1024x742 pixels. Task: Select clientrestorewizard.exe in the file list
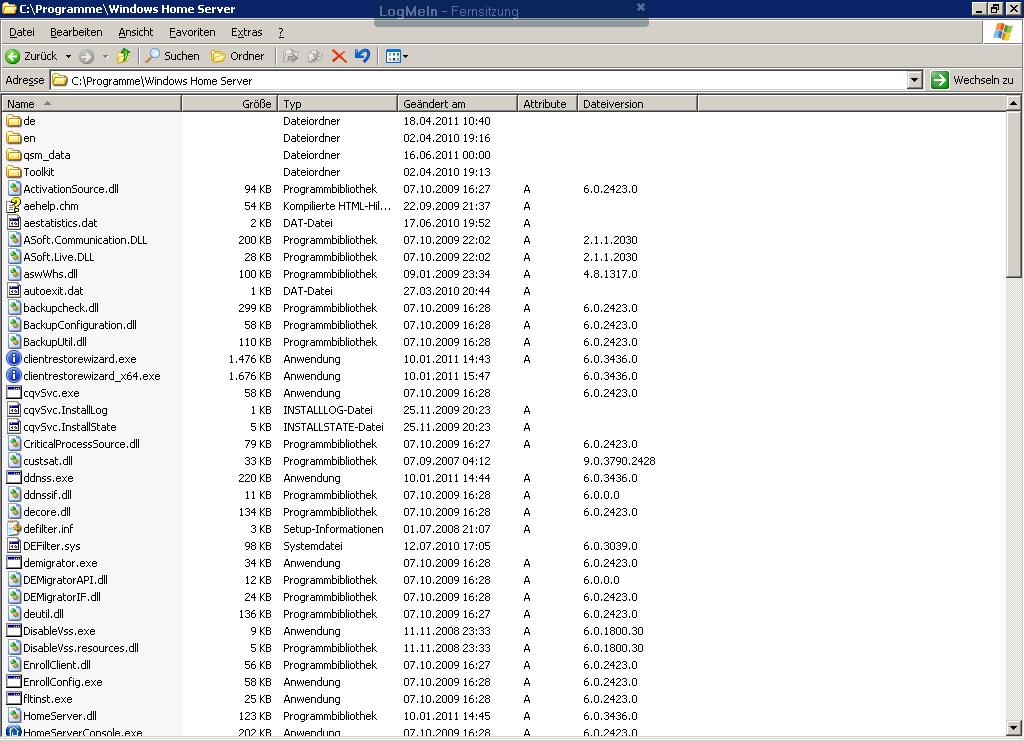point(77,359)
